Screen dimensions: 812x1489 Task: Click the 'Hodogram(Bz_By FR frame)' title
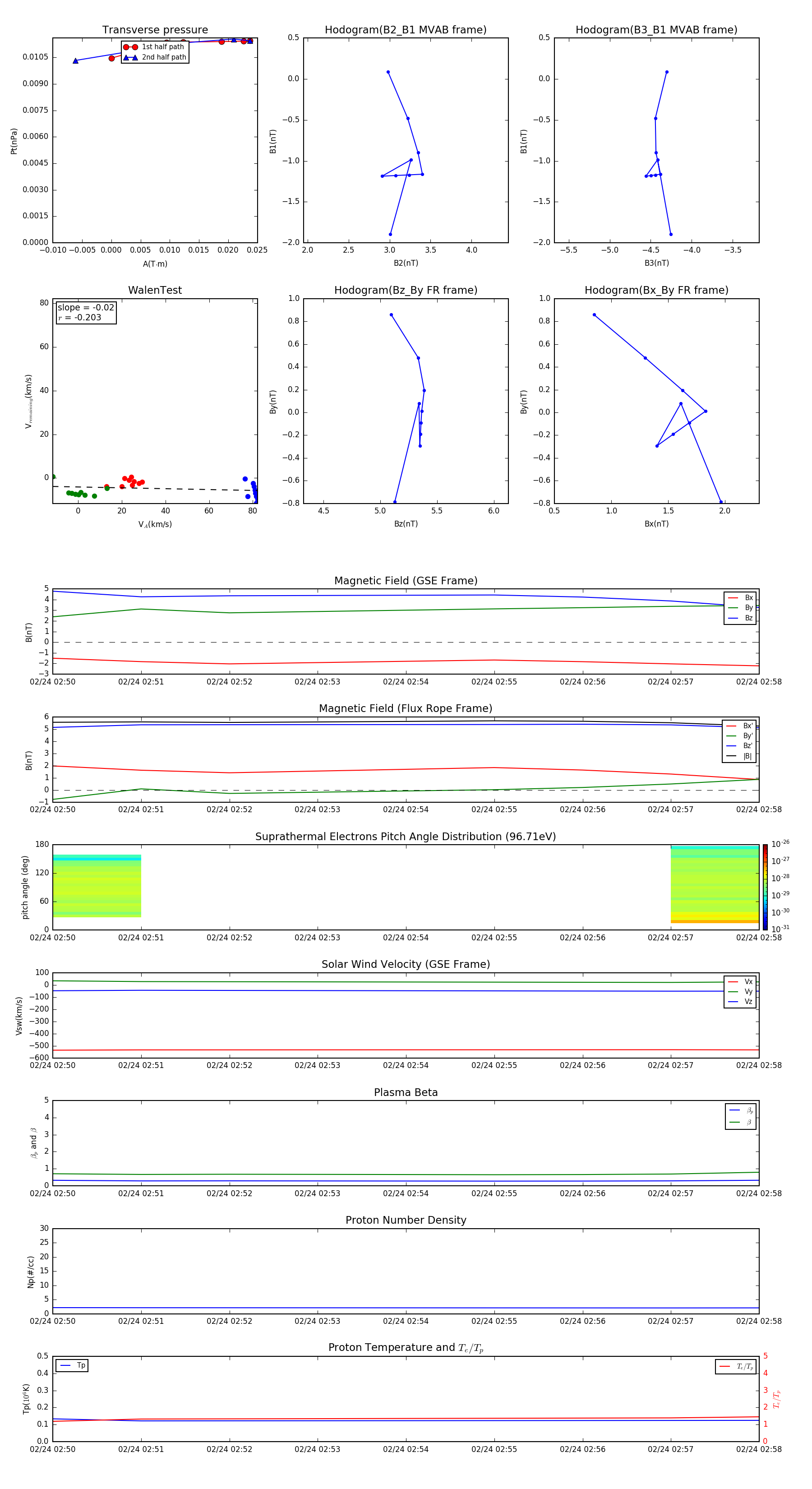[x=406, y=290]
